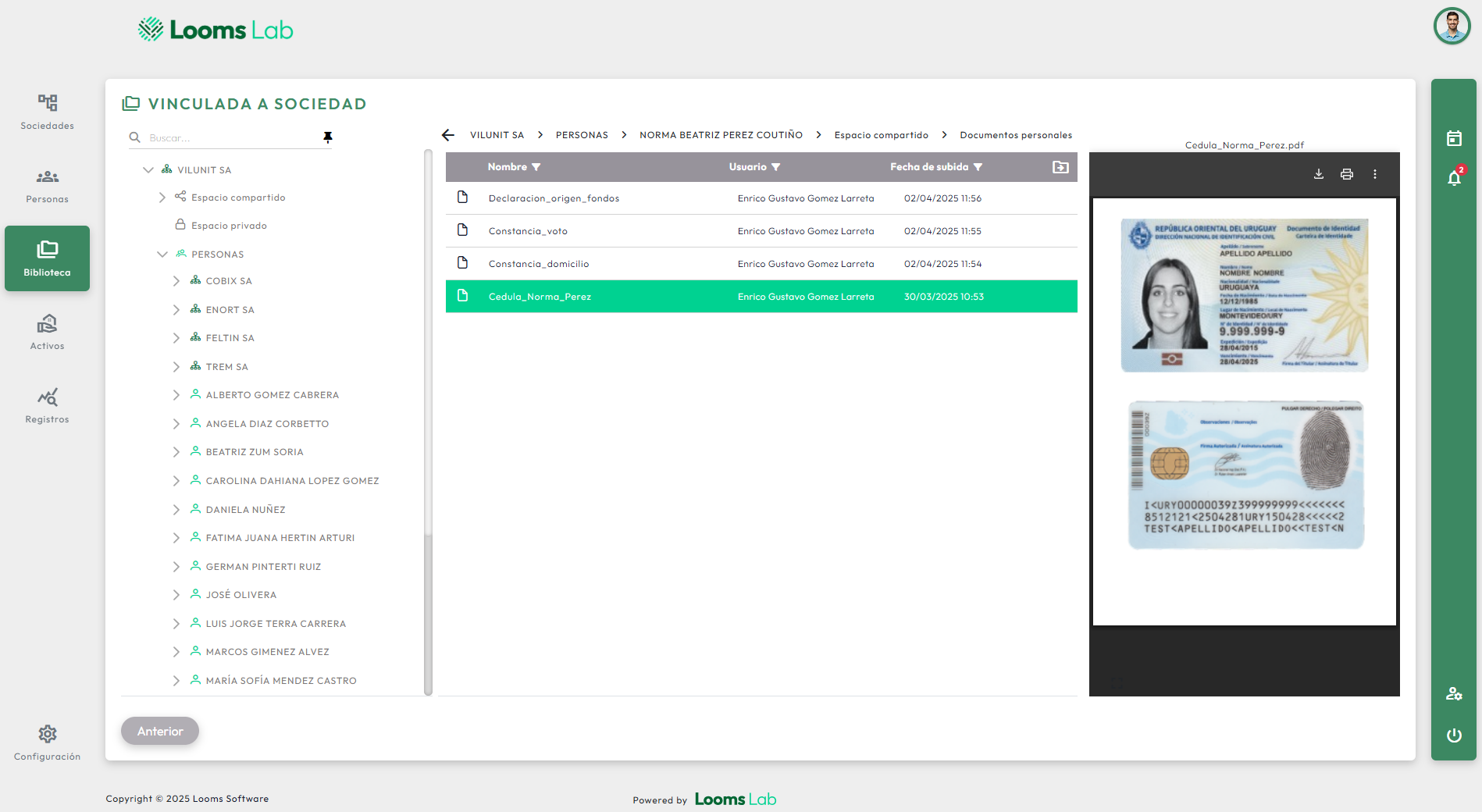This screenshot has height=812, width=1482.
Task: Click PERSONAS breadcrumb link
Action: coord(581,135)
